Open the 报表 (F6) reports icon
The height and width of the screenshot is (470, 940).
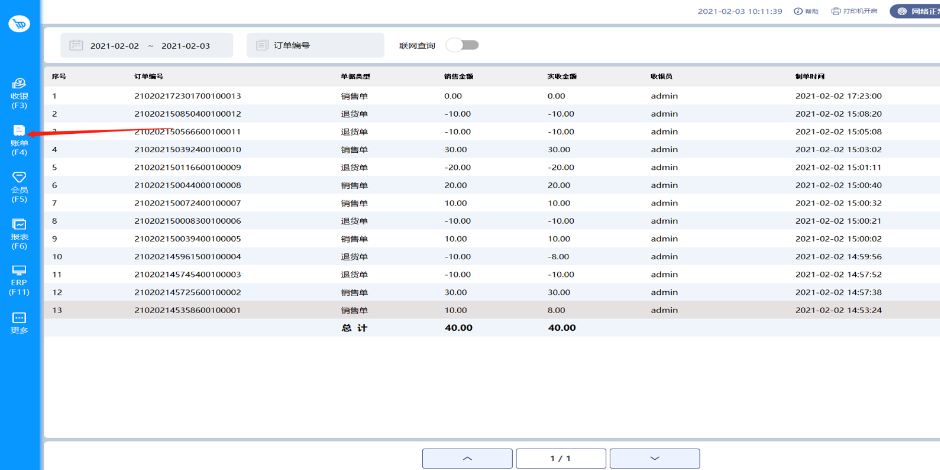coord(19,231)
